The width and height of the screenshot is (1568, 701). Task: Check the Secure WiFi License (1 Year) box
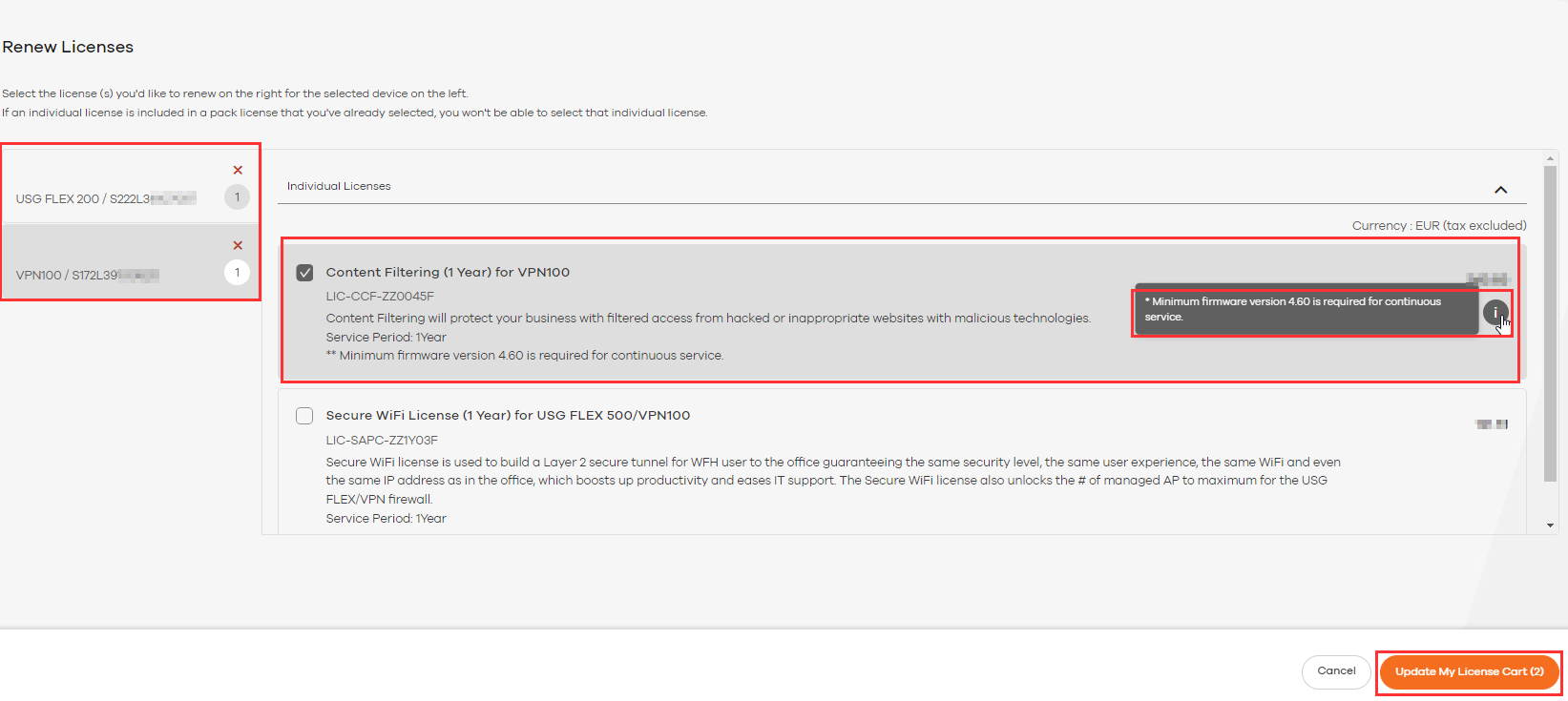(x=304, y=416)
